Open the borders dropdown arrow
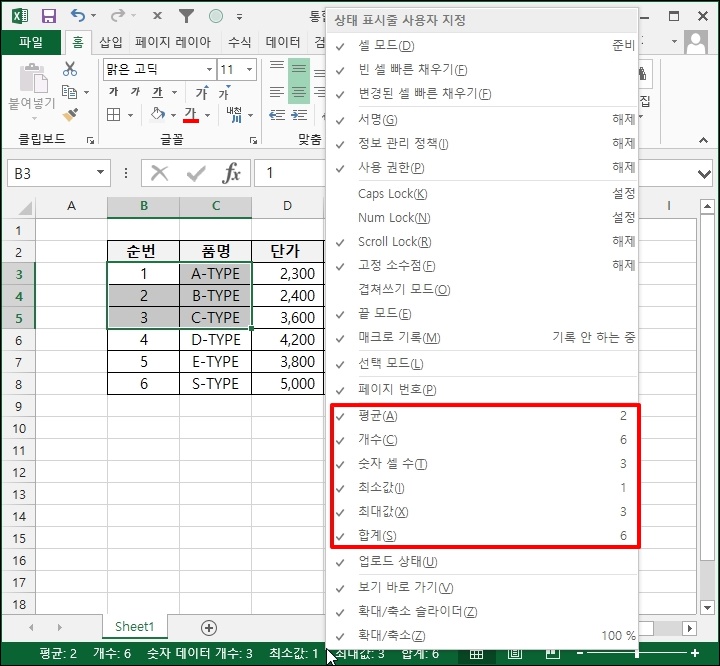Viewport: 720px width, 666px height. click(x=130, y=115)
